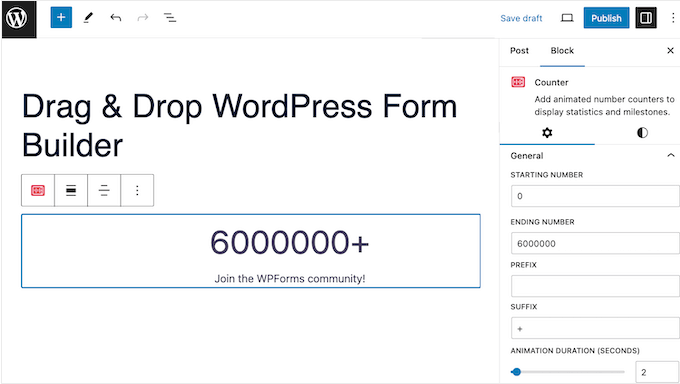
Task: Click the post title Drag & Drop WordPress Form Builder
Action: tap(240, 125)
